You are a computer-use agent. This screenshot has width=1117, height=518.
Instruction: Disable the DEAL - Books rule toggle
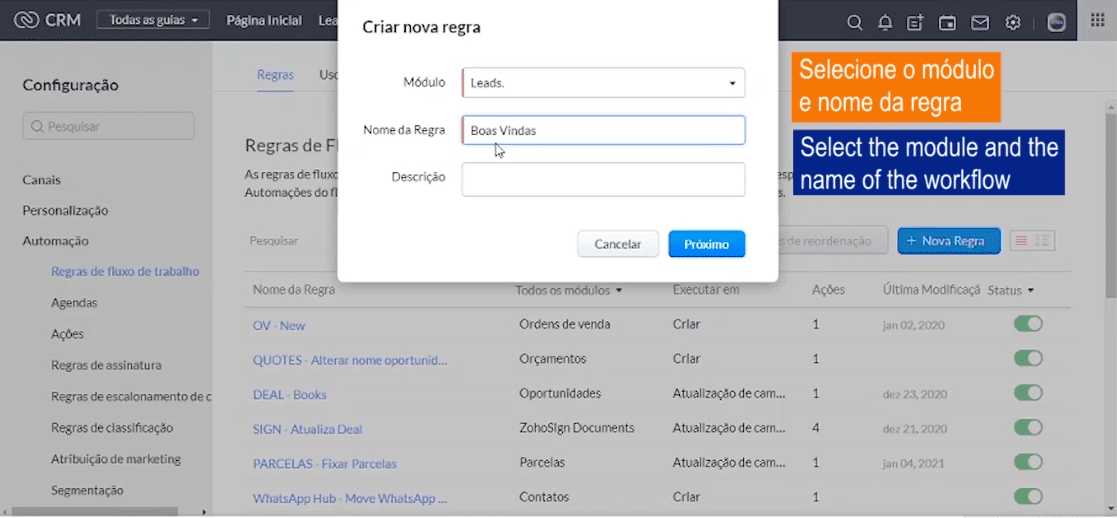pyautogui.click(x=1028, y=393)
